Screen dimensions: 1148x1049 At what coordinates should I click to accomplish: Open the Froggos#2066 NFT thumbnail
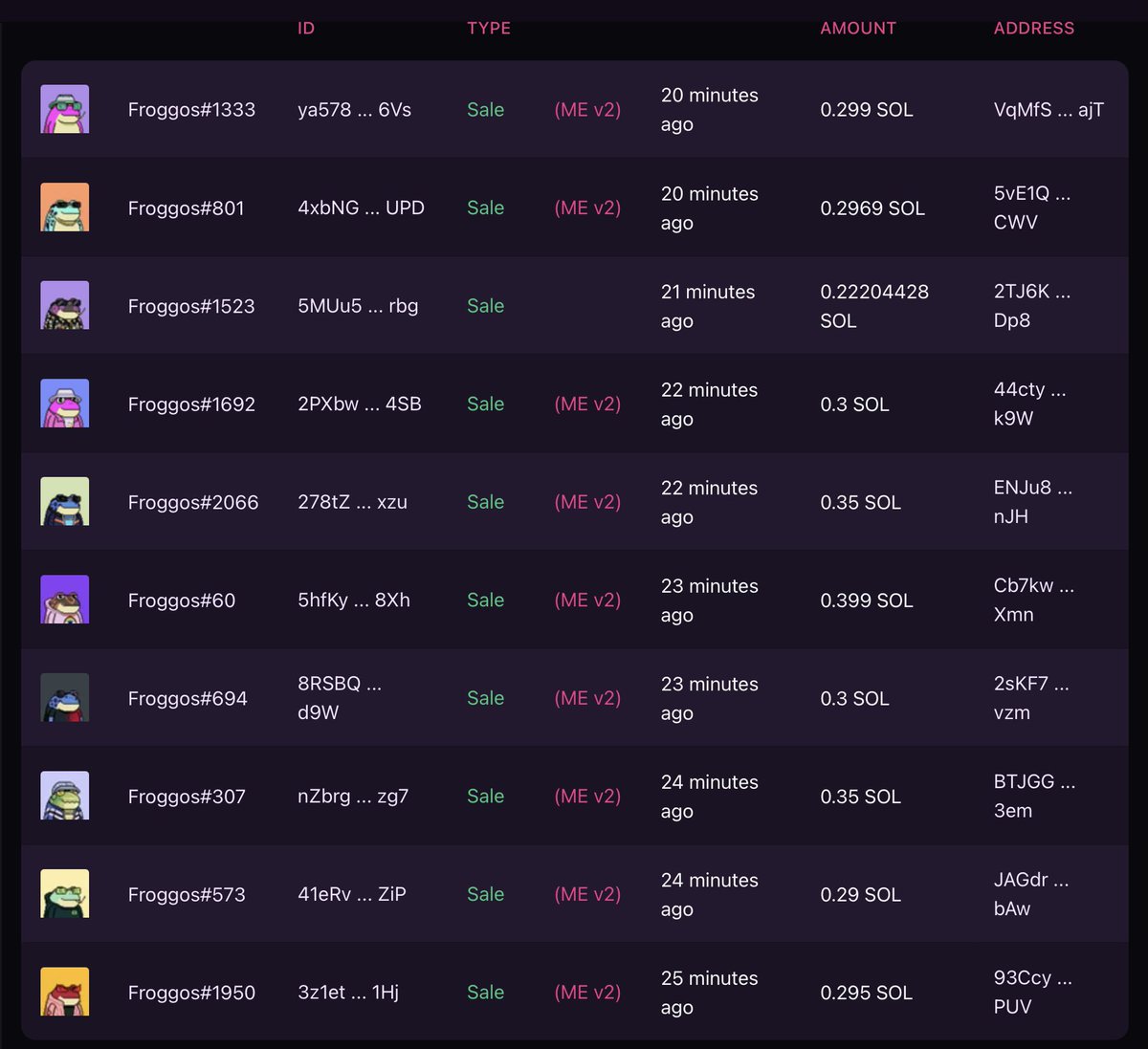(x=64, y=501)
